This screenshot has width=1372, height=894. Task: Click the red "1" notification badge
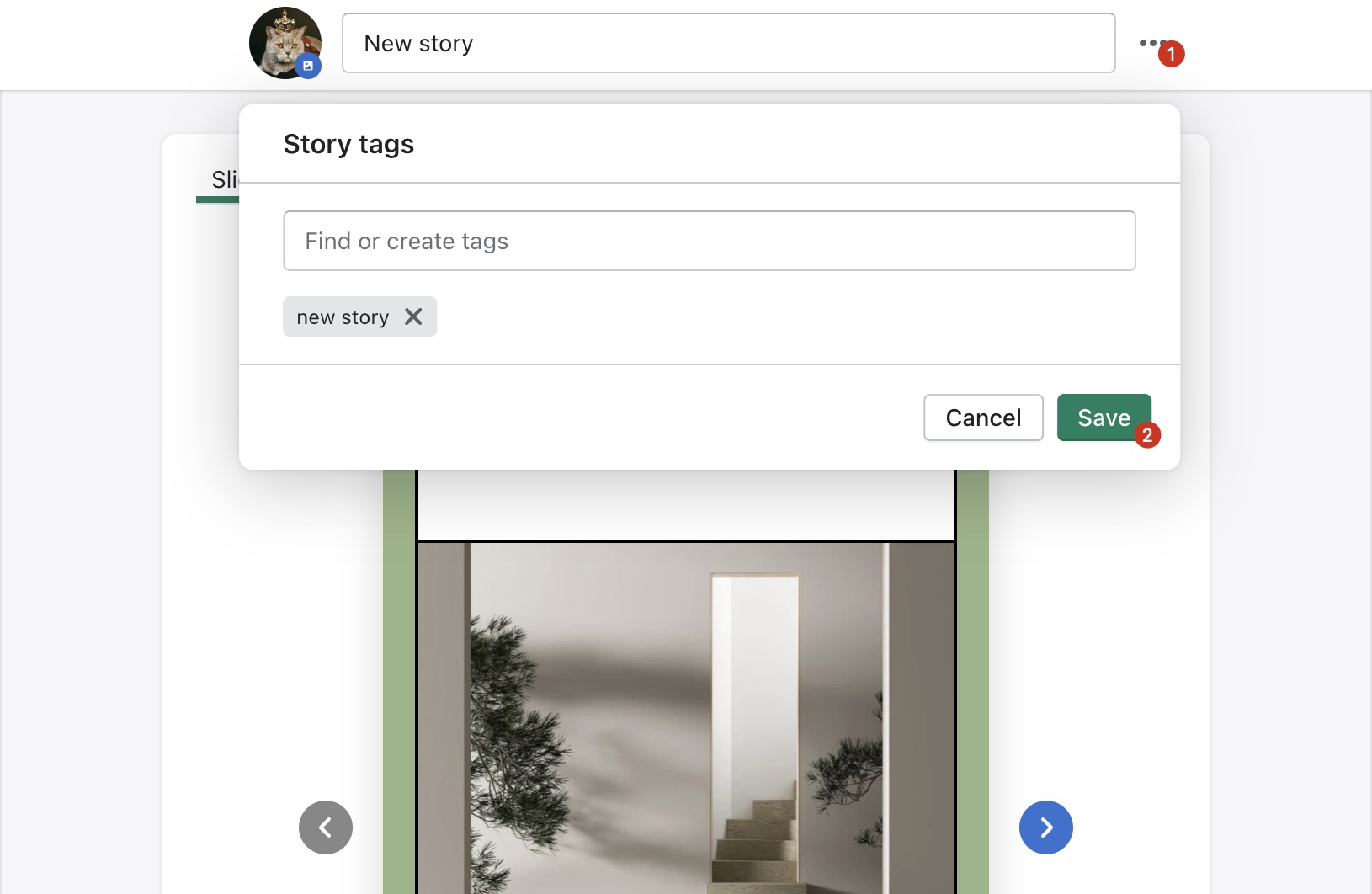[1173, 54]
